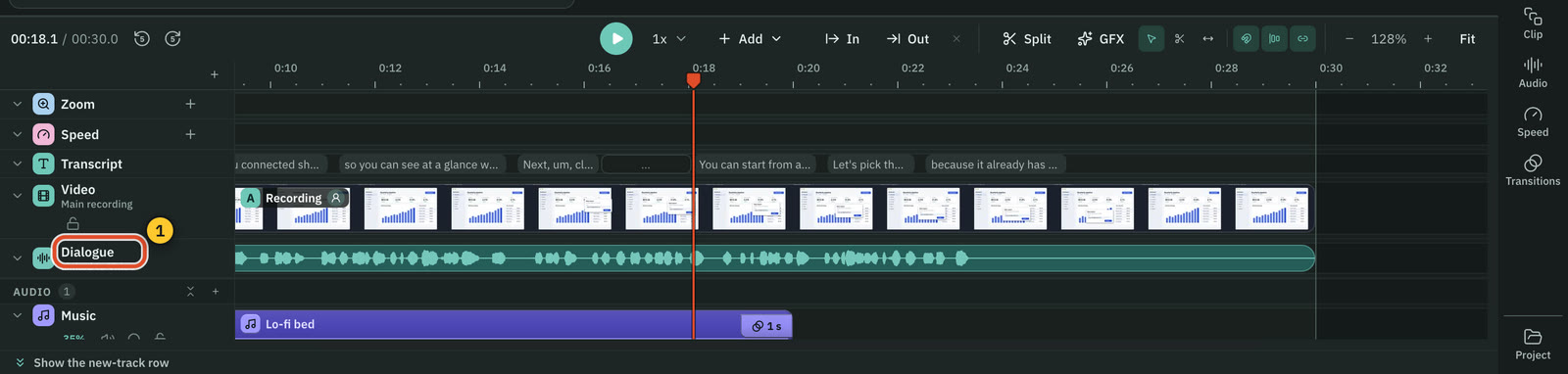Image resolution: width=1568 pixels, height=374 pixels.
Task: Click the 0:24 mark on the ruler
Action: (1017, 69)
